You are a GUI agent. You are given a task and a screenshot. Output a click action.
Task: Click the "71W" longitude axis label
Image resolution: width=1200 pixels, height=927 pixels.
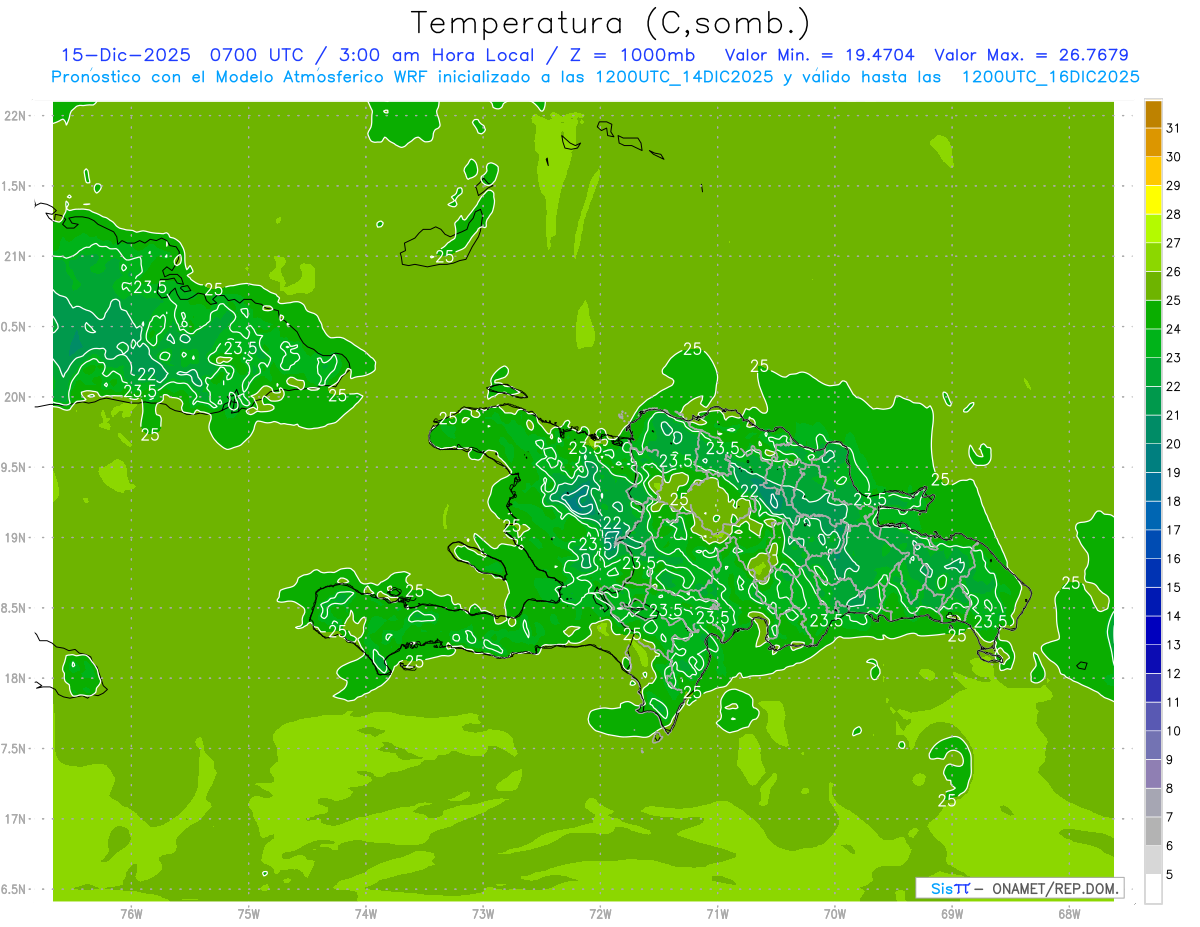717,912
